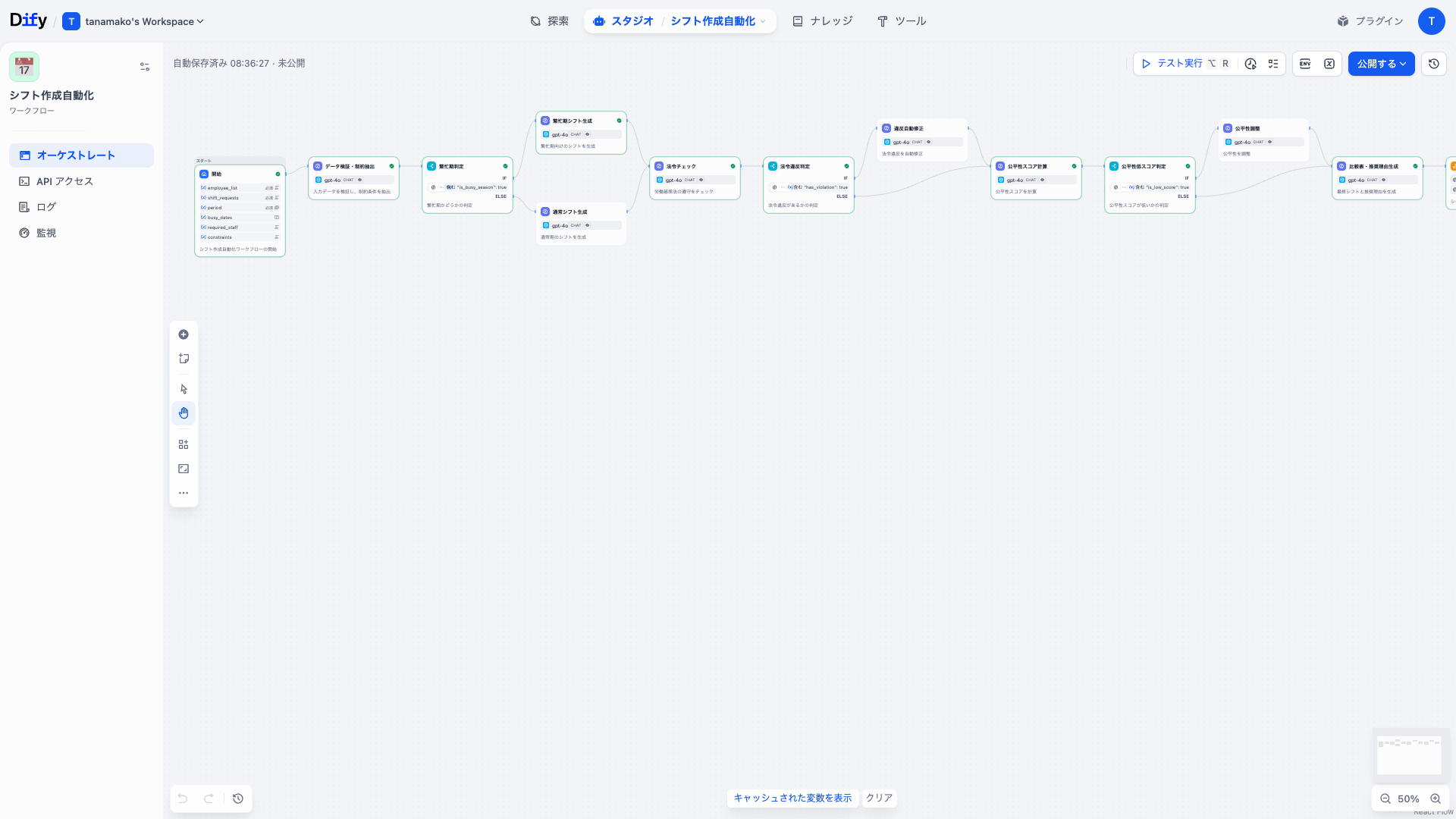Click the variable toggle icon beside employee_list
Image resolution: width=1456 pixels, height=819 pixels.
(x=203, y=187)
